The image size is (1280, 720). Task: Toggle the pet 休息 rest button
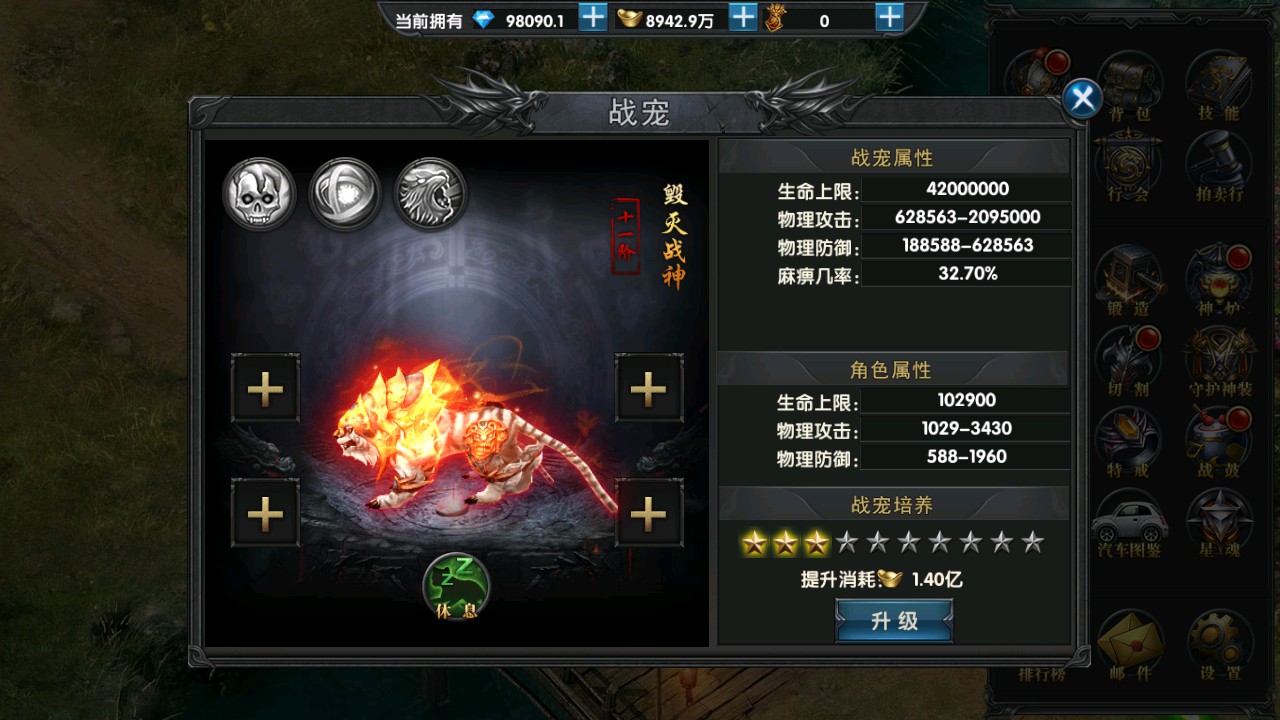point(456,587)
